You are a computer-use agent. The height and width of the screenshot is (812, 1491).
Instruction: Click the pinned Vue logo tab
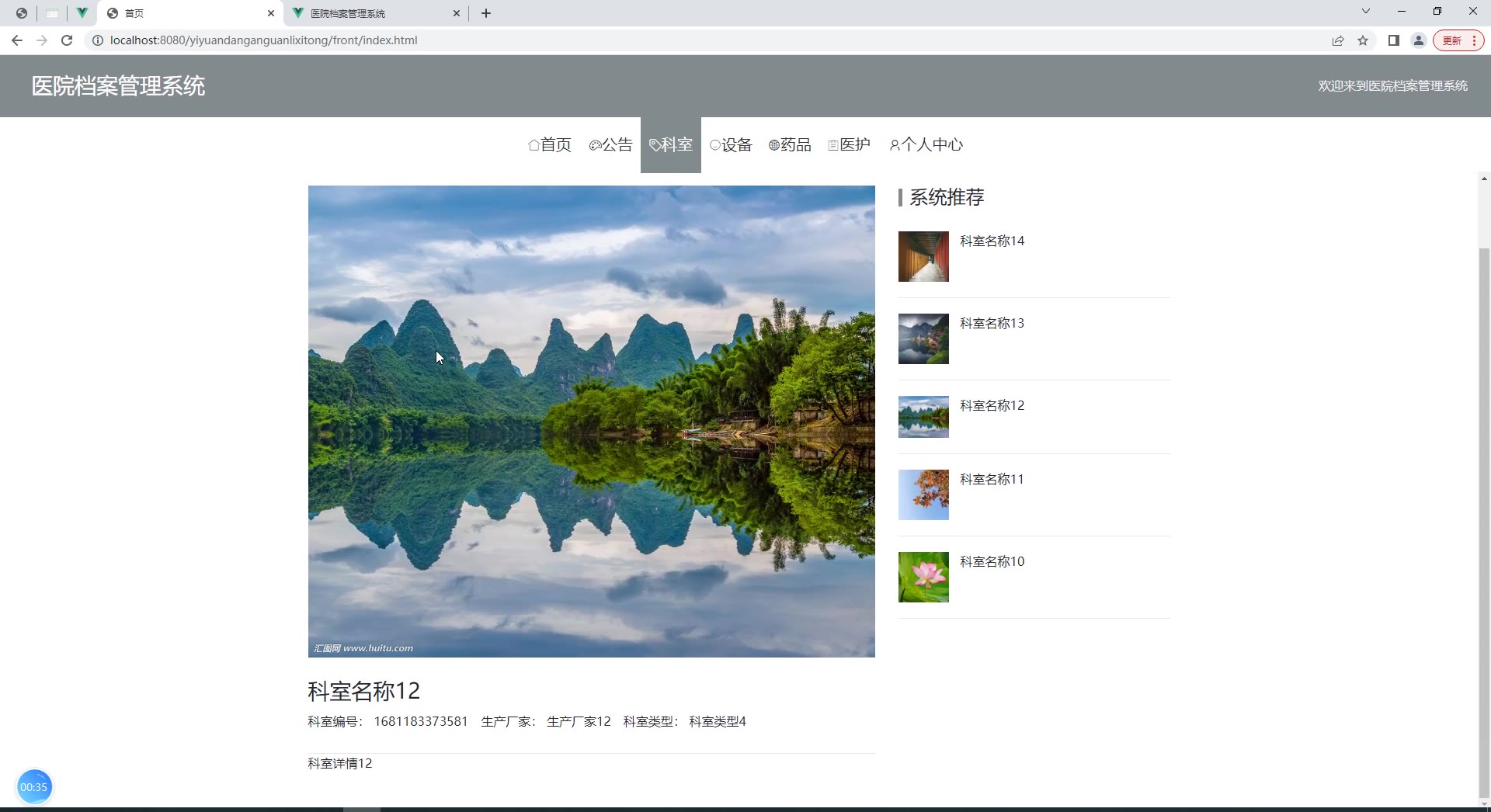[82, 13]
